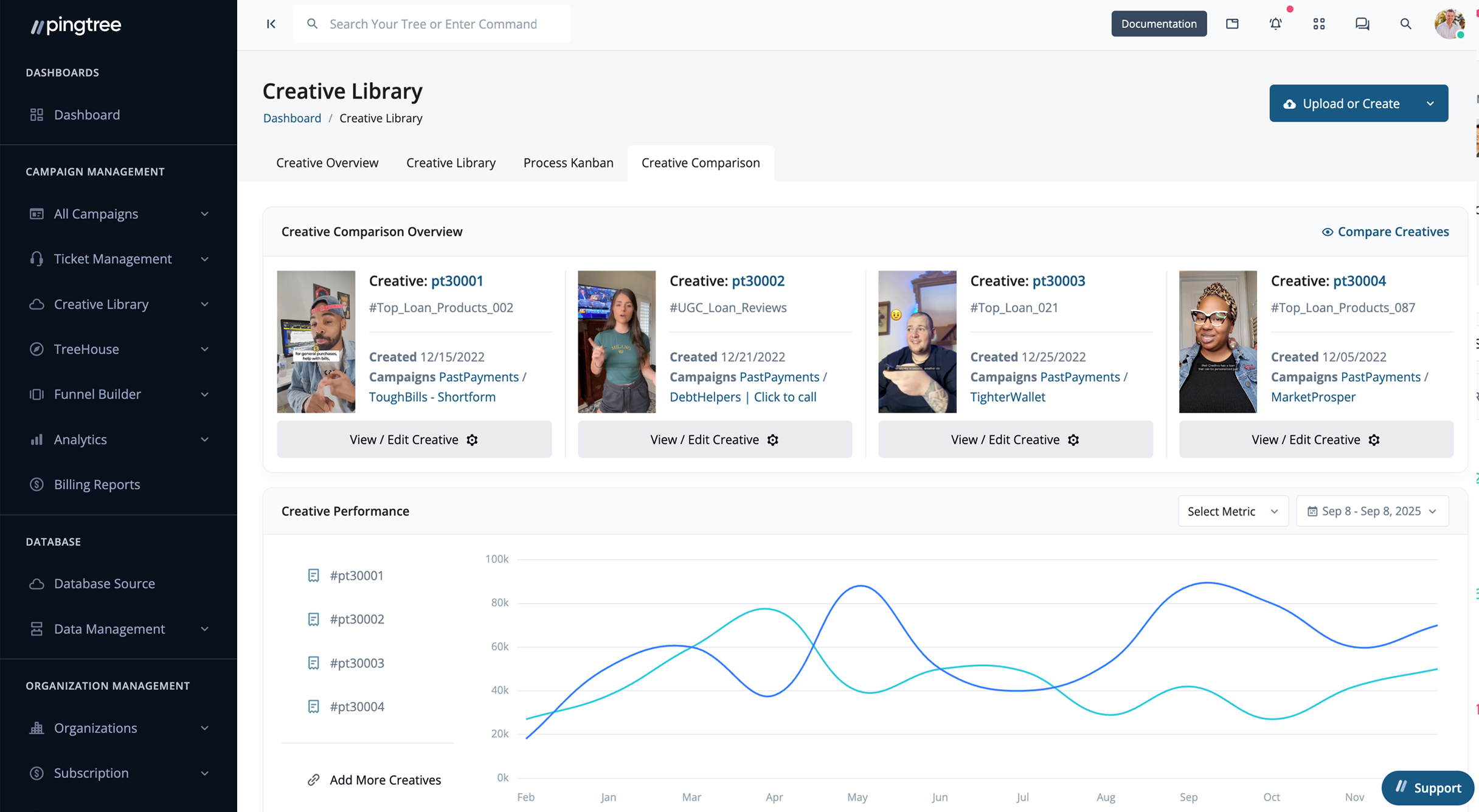Open the apps grid icon in header
This screenshot has width=1479, height=812.
pyautogui.click(x=1318, y=24)
